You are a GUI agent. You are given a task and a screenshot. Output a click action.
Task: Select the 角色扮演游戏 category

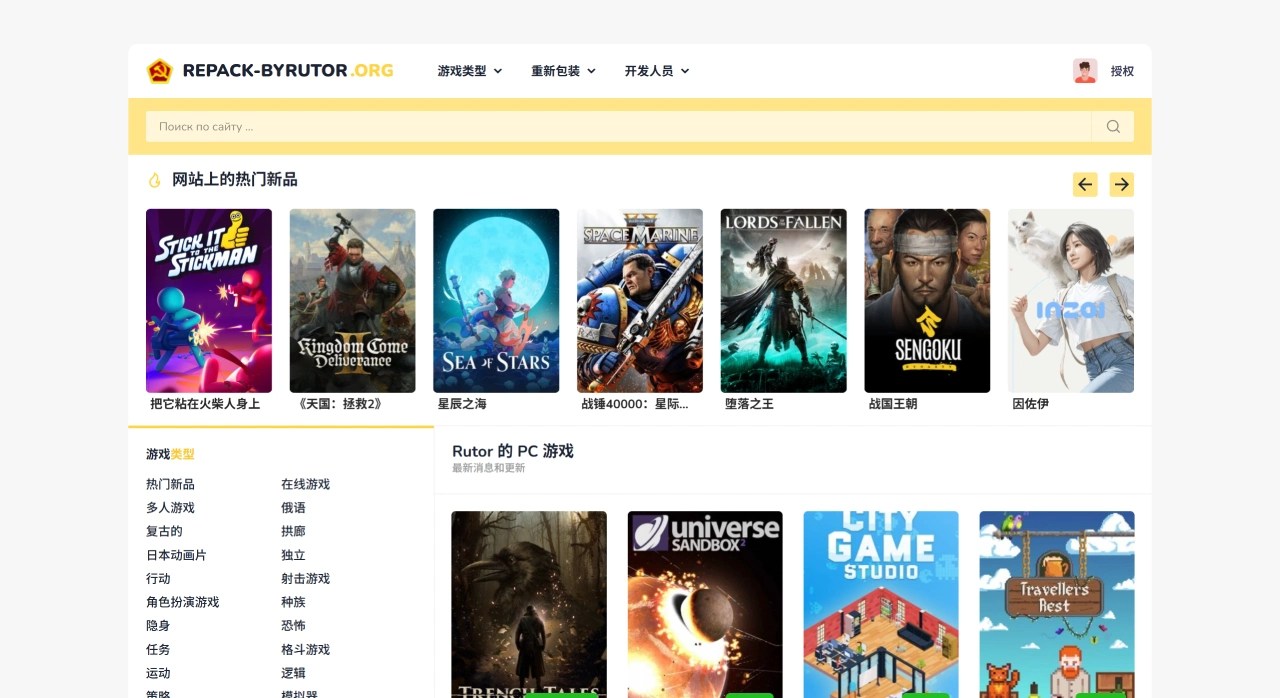pos(182,602)
